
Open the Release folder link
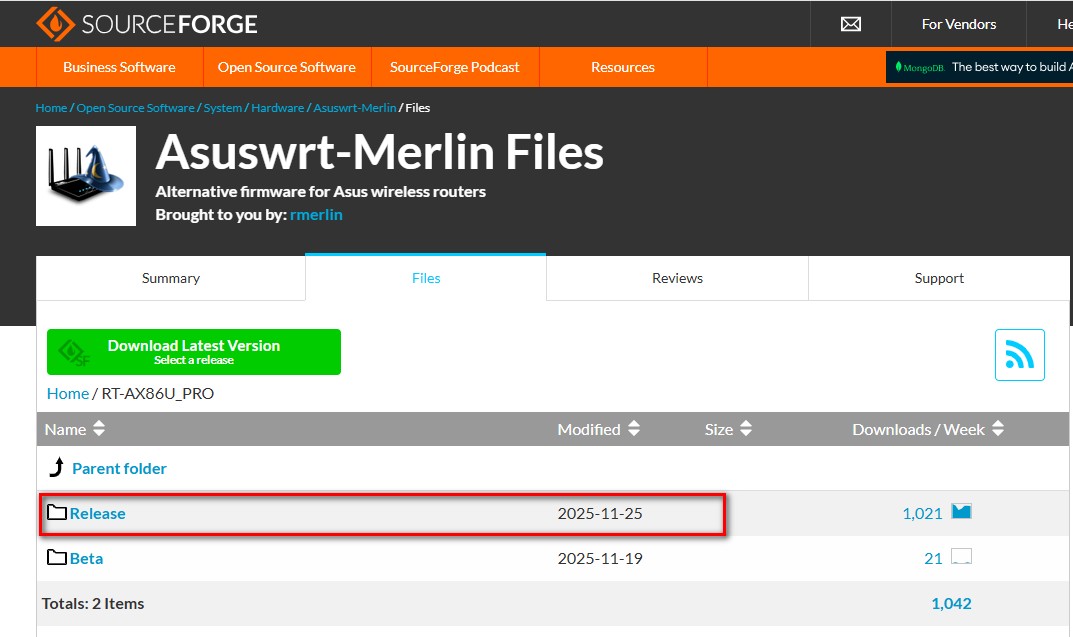[97, 513]
